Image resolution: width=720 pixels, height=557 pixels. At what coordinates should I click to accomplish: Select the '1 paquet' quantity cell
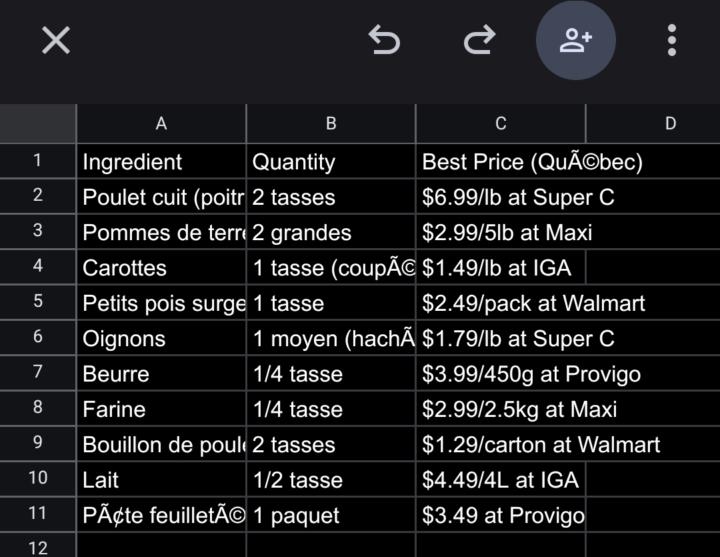tap(331, 516)
